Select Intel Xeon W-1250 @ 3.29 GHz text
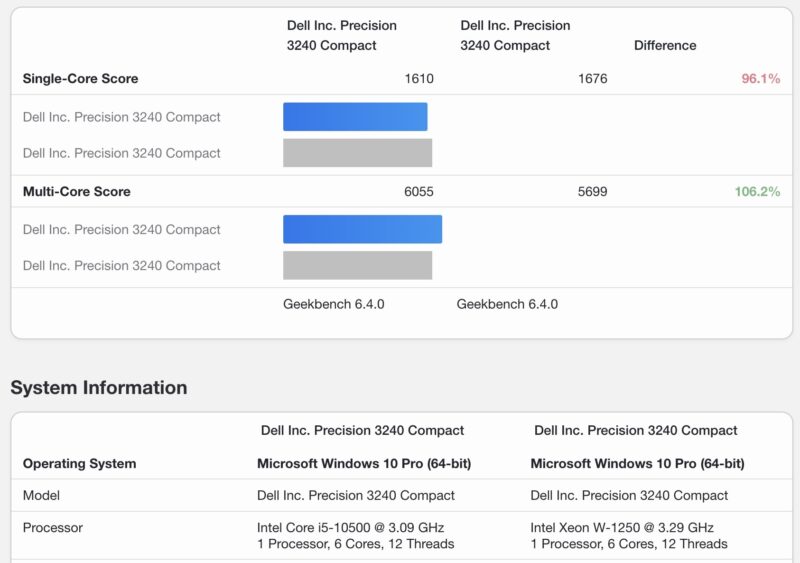This screenshot has height=563, width=800. [622, 527]
